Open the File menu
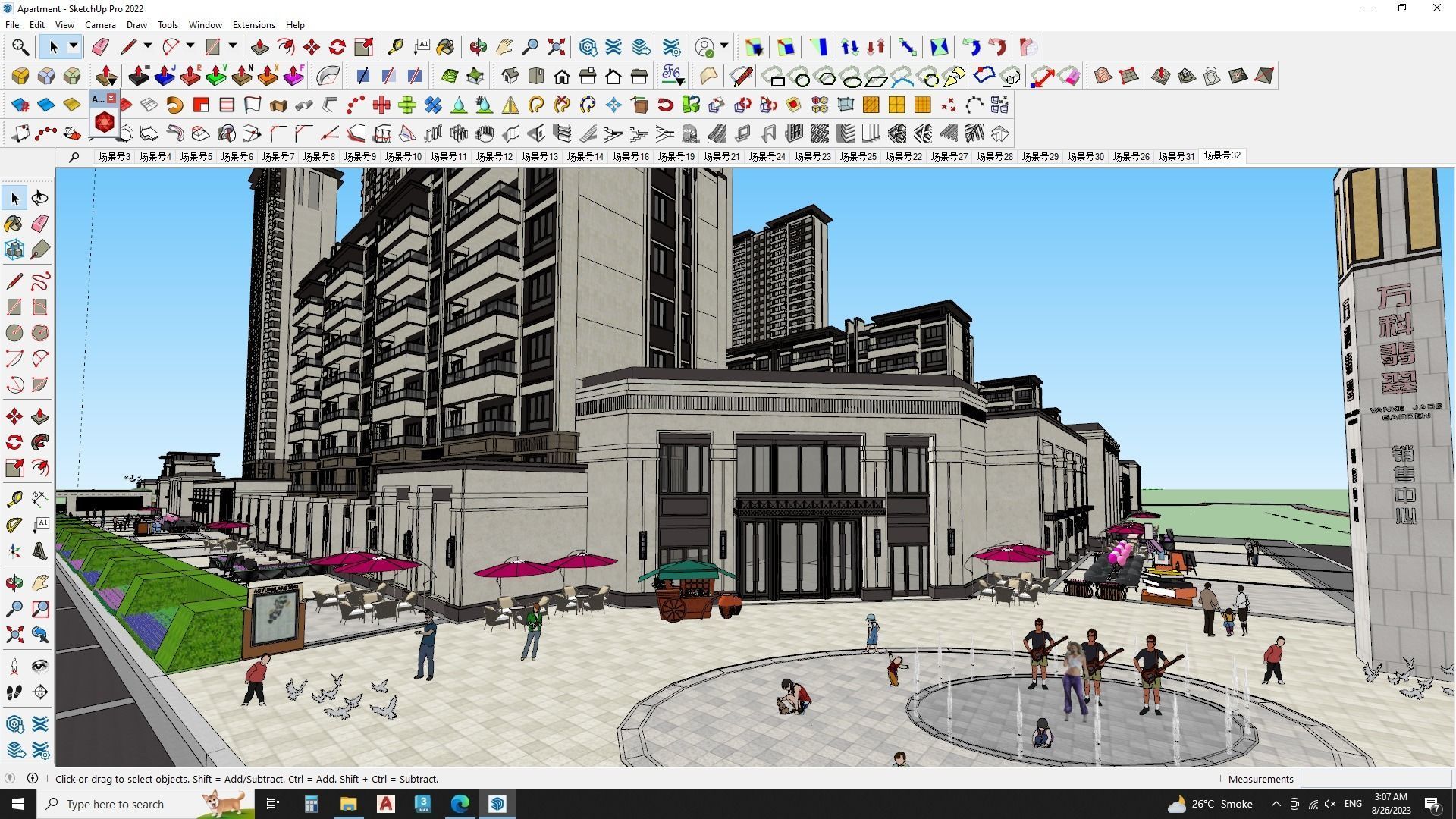 (12, 24)
